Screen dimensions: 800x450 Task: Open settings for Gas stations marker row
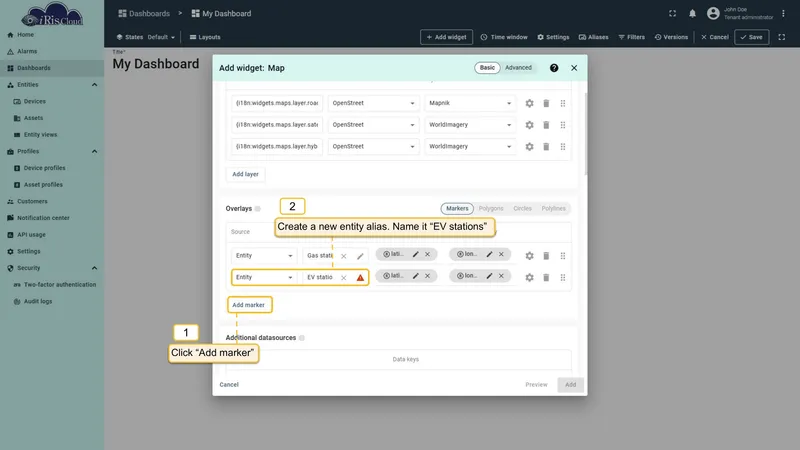coord(529,256)
